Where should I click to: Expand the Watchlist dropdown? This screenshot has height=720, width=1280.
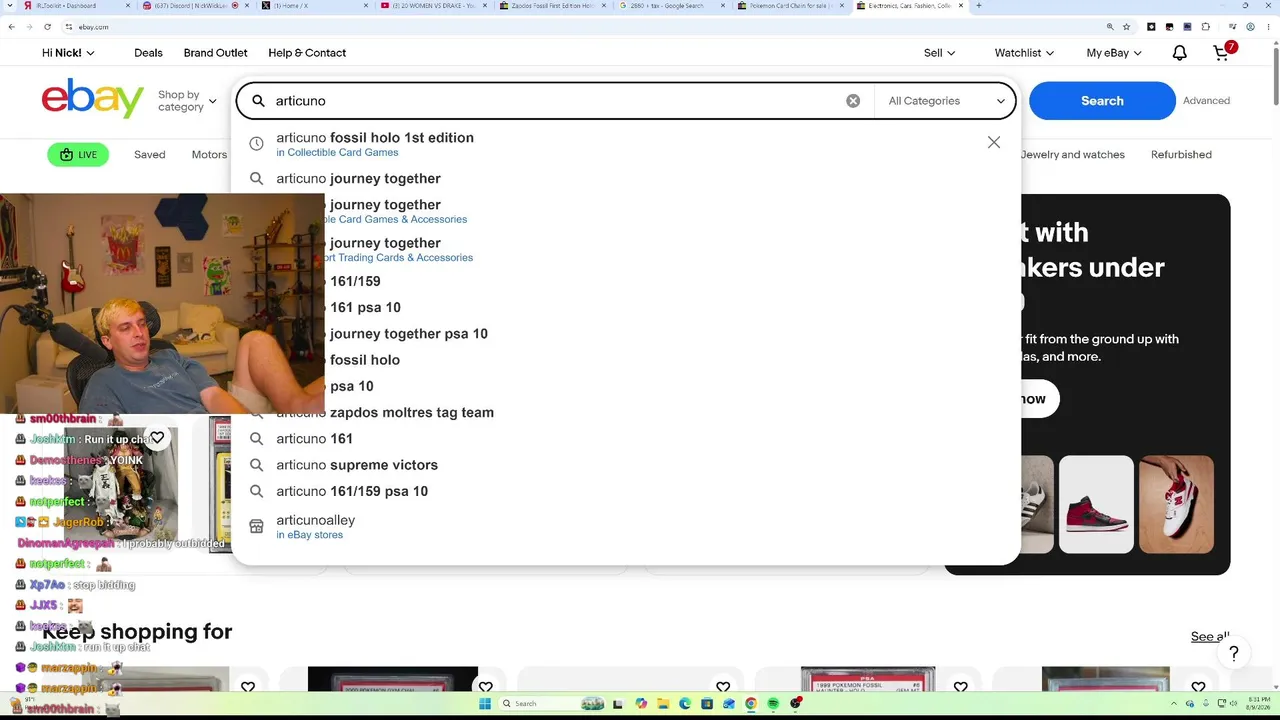[1025, 53]
